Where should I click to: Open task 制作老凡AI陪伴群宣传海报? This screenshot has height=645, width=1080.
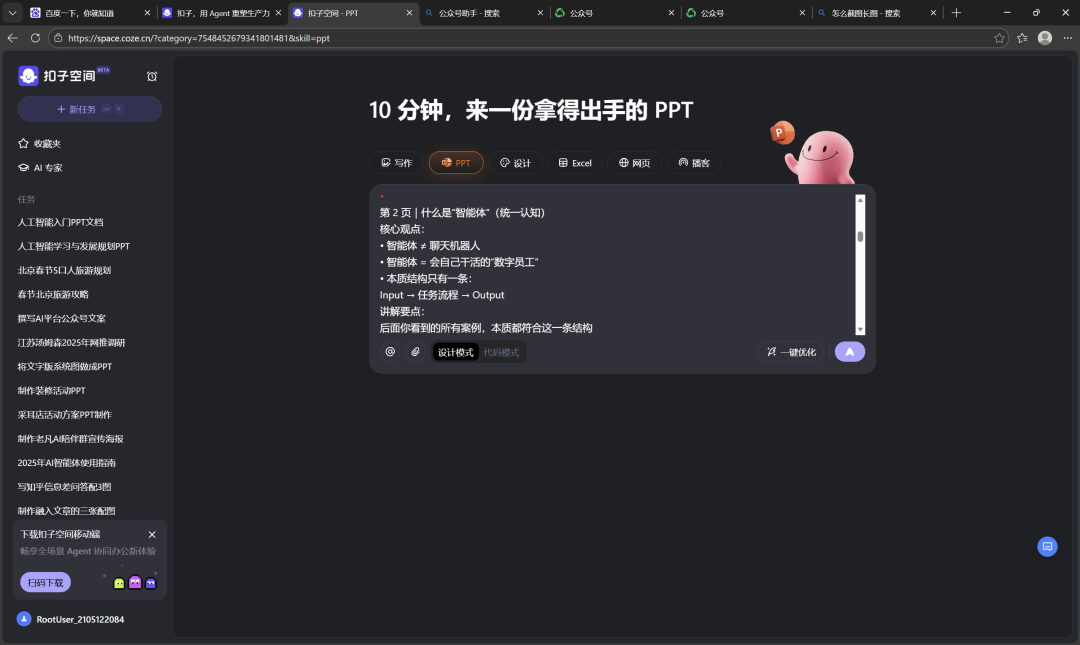click(x=70, y=439)
